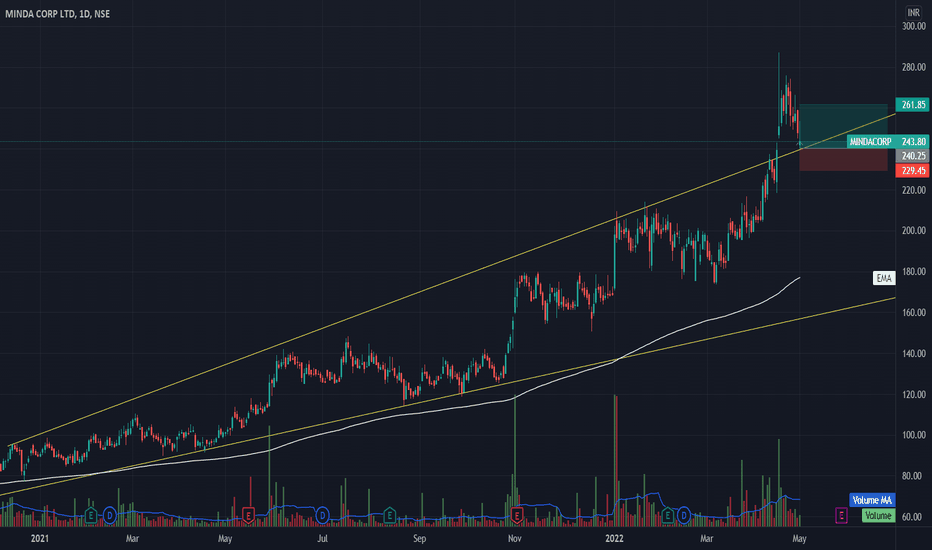Image resolution: width=932 pixels, height=550 pixels.
Task: Click the 100.00 price axis value
Action: [914, 435]
